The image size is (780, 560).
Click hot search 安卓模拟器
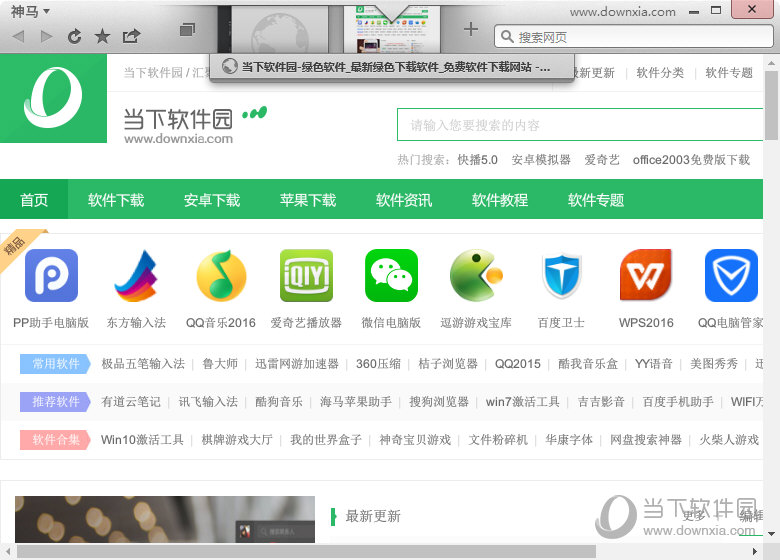tap(541, 160)
